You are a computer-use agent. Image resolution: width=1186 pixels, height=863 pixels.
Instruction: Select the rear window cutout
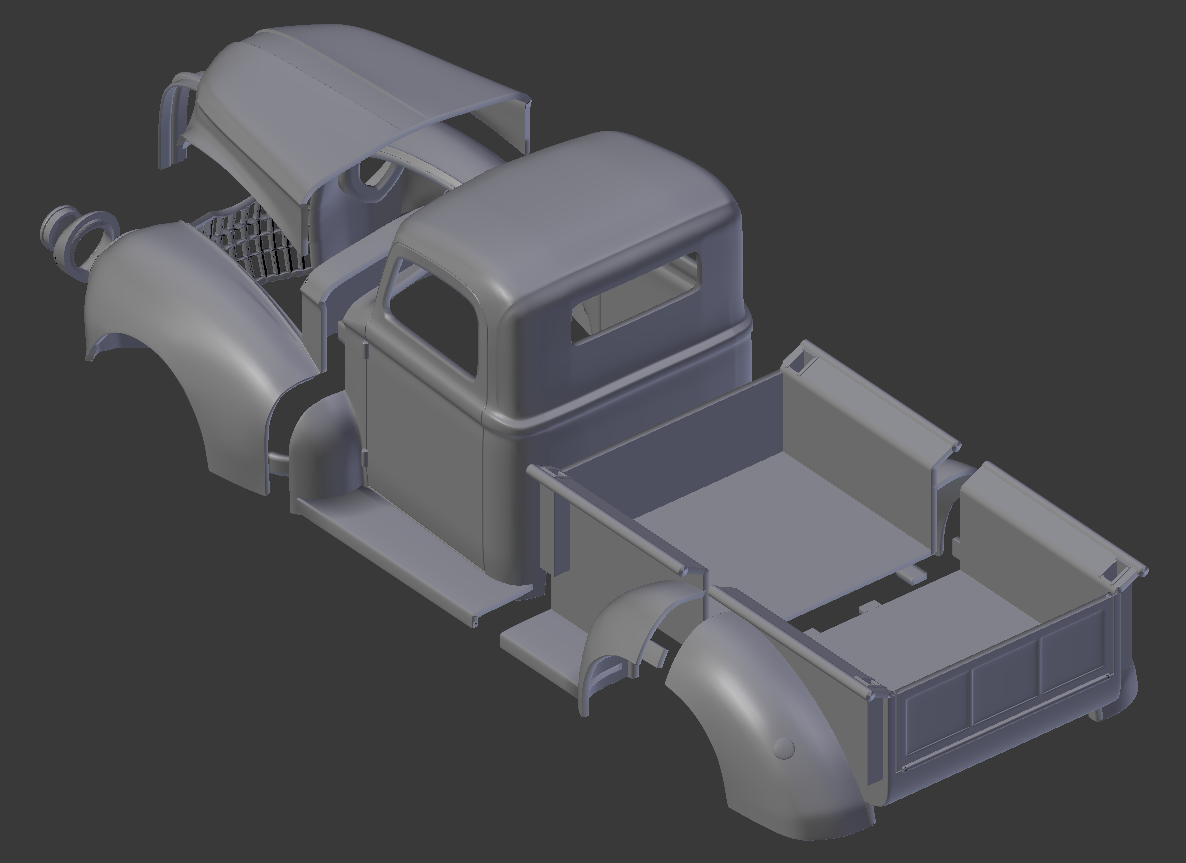(x=640, y=300)
